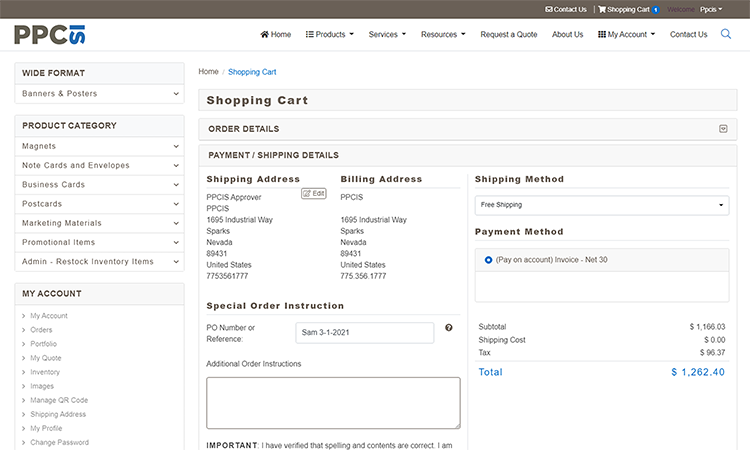Open the Shipping Method dropdown
The height and width of the screenshot is (450, 750).
[x=601, y=205]
